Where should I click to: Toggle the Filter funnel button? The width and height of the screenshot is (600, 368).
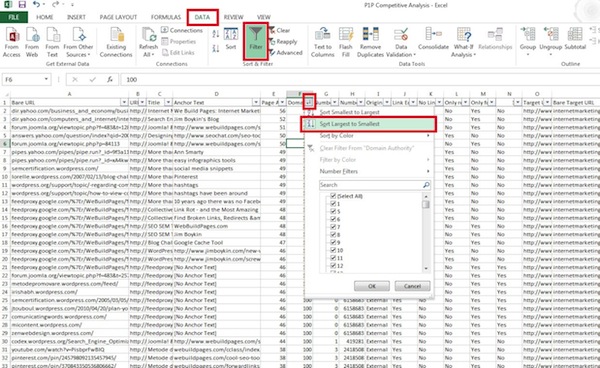256,40
